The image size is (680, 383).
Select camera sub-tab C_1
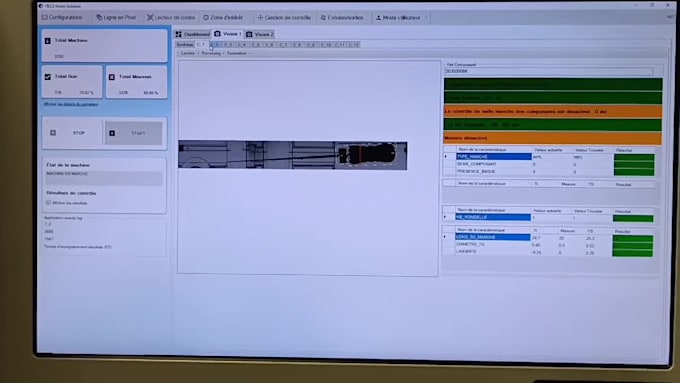[201, 45]
